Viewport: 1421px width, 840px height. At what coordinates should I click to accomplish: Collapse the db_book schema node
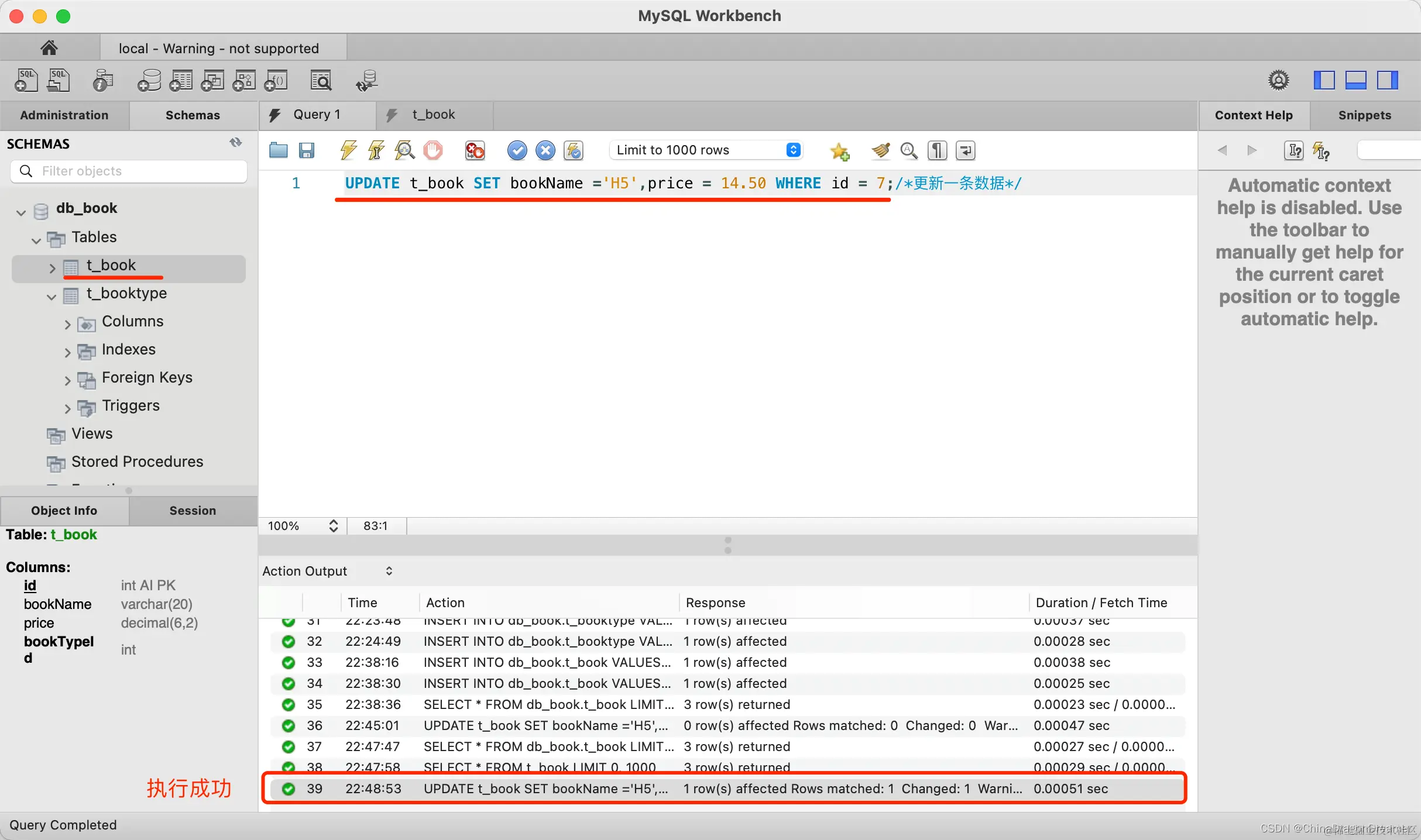21,212
